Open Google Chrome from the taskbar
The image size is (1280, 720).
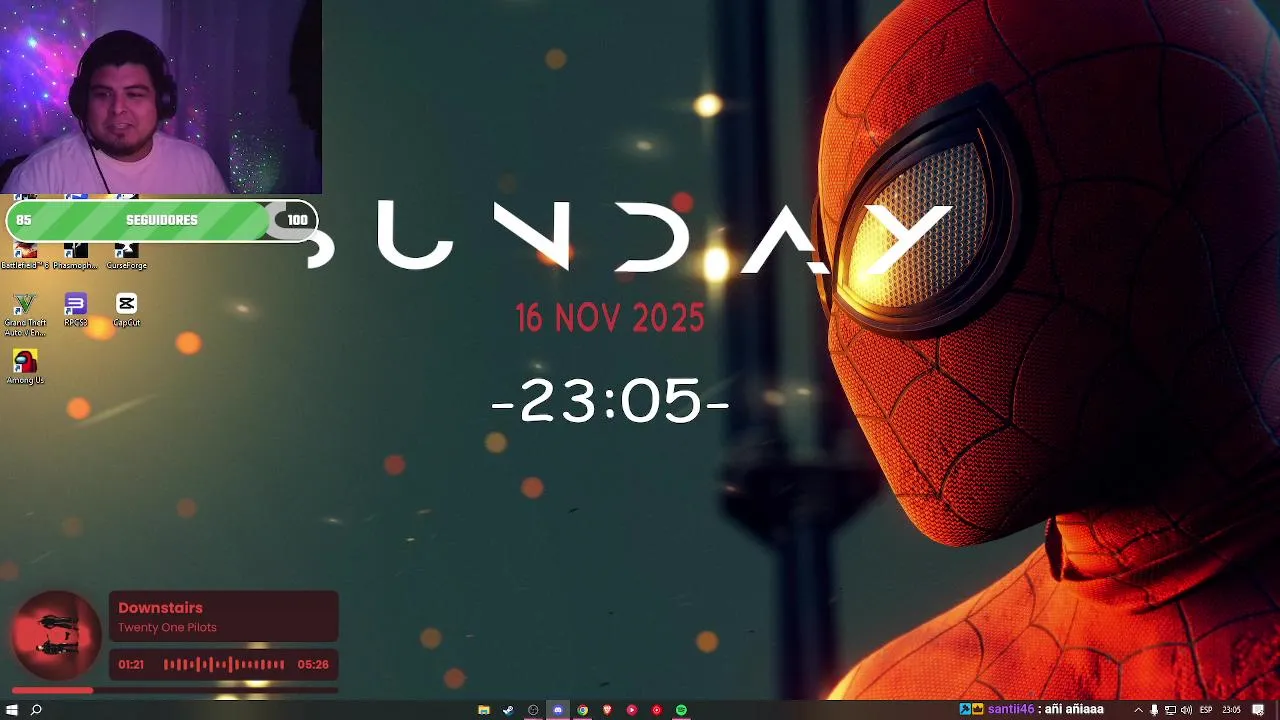(x=582, y=710)
